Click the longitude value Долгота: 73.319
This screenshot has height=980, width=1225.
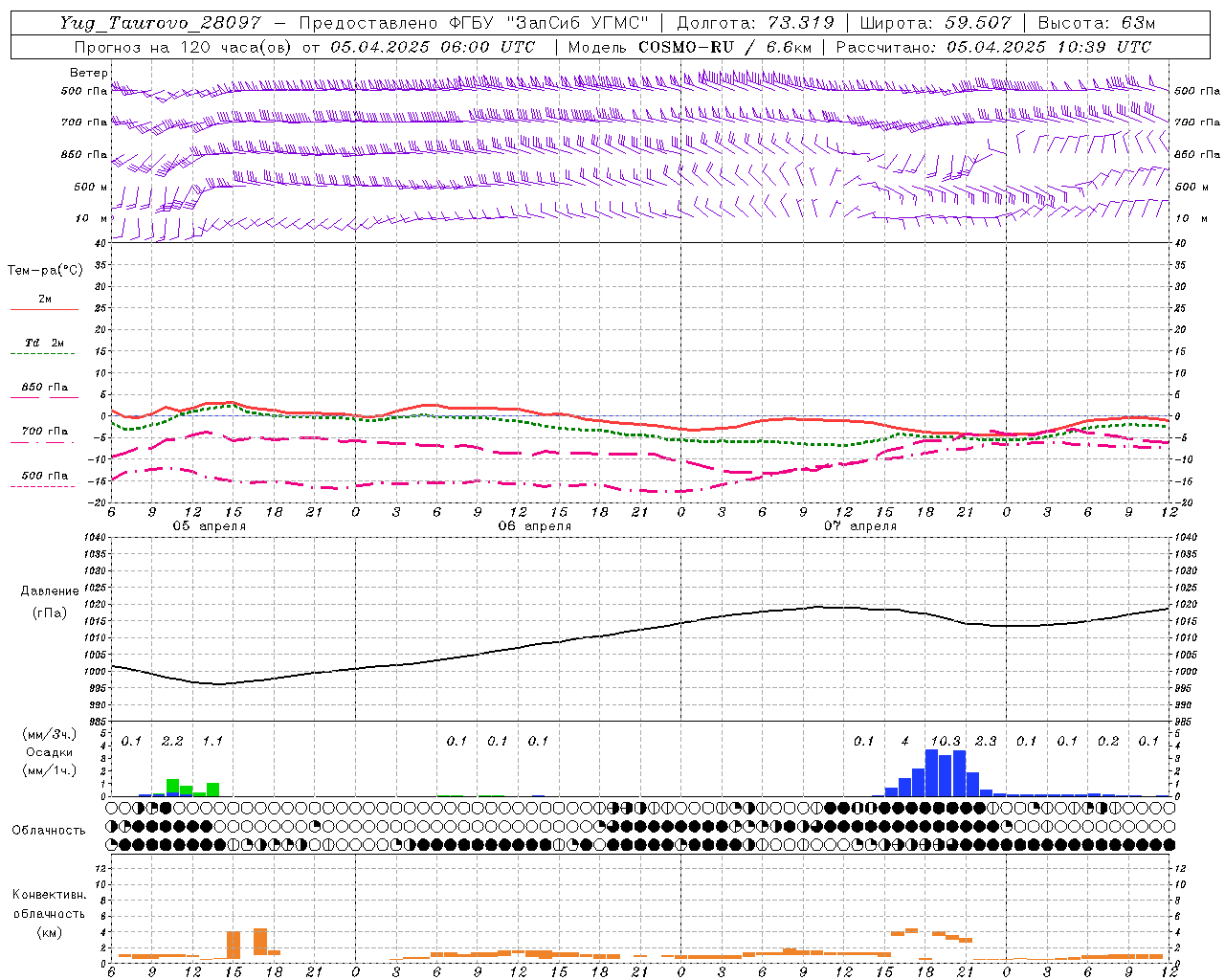[x=755, y=23]
